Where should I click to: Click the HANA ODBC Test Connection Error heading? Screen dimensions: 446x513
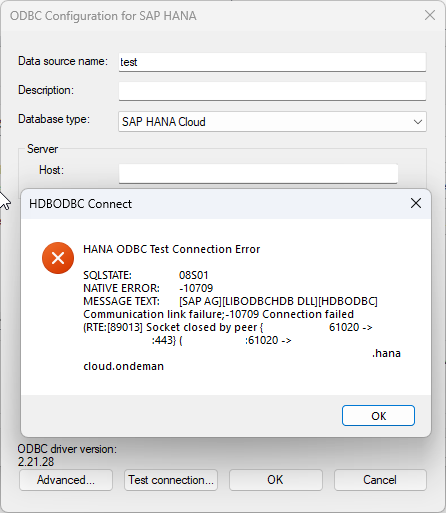coord(172,249)
